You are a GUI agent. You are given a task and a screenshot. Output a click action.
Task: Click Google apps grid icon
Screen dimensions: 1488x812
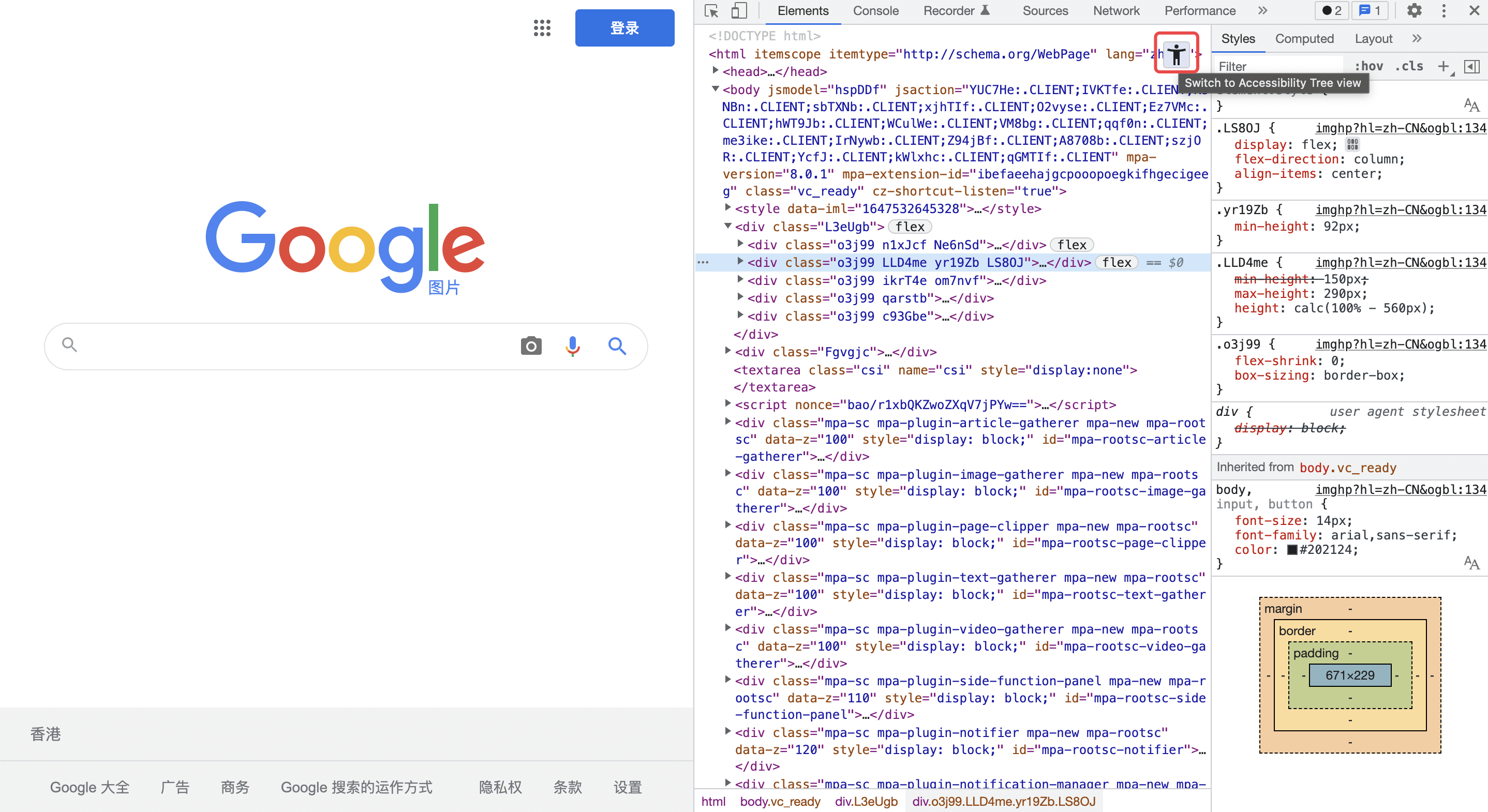tap(542, 28)
